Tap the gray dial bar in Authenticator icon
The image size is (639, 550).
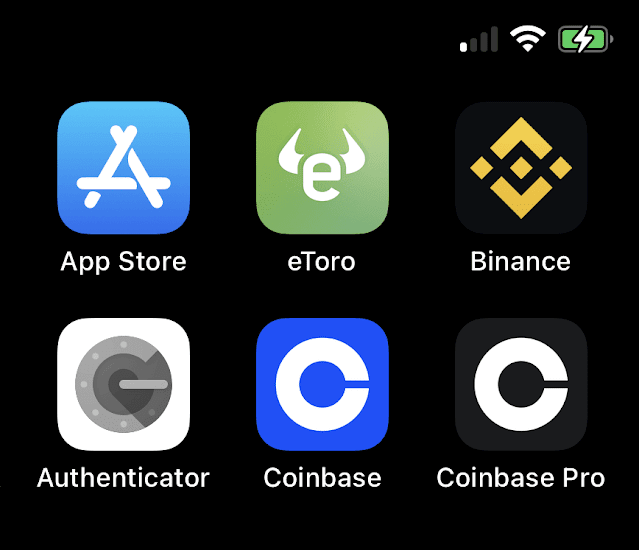[143, 384]
